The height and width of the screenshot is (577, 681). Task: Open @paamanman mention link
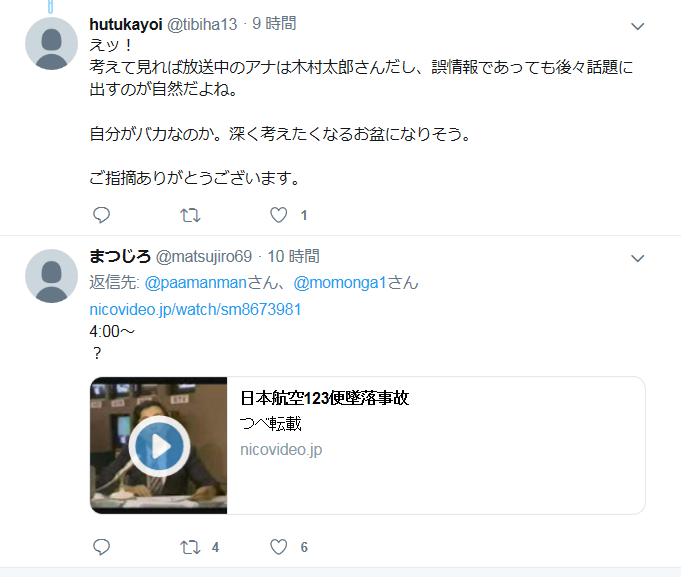point(195,283)
